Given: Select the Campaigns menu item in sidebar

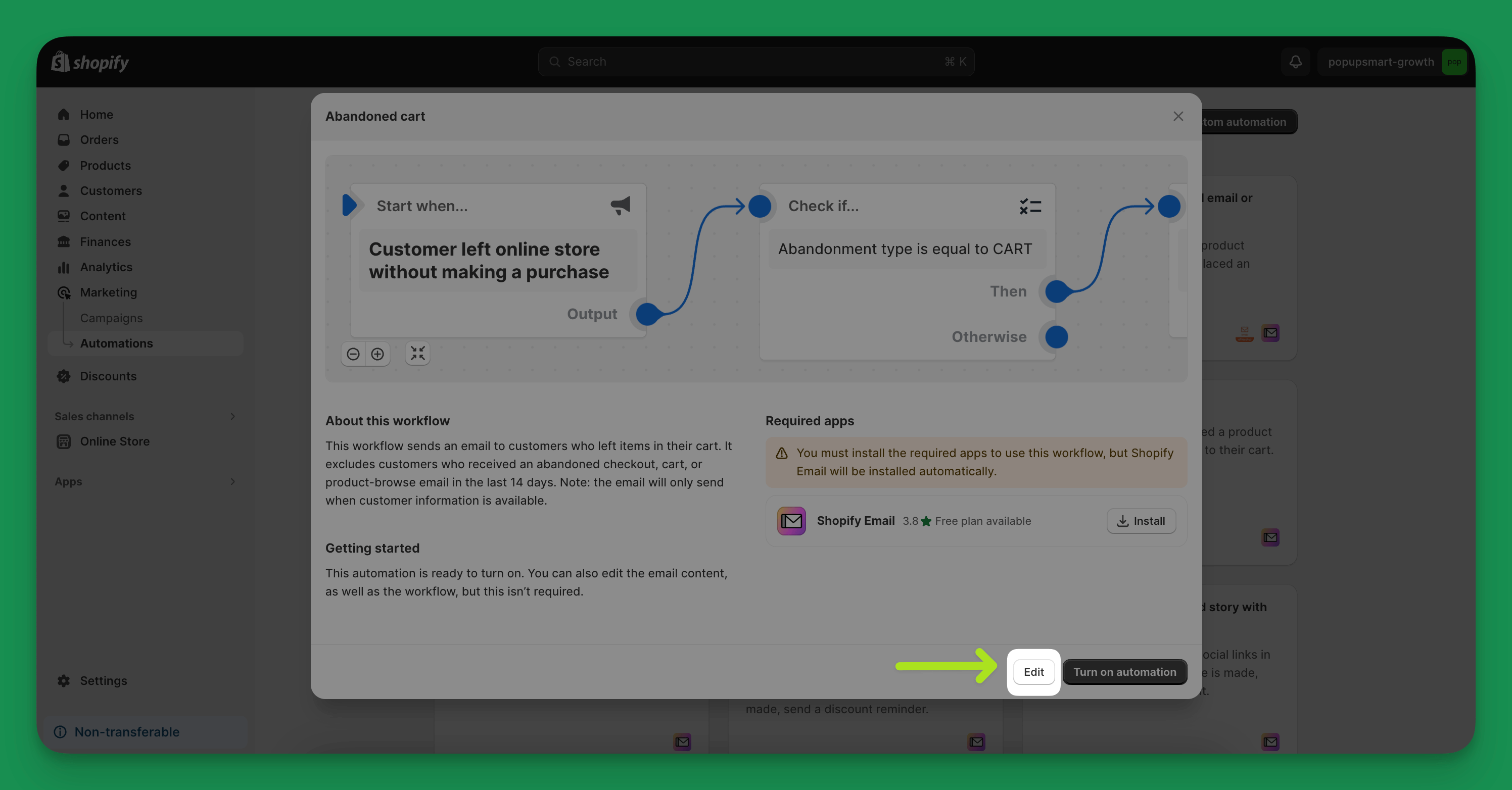Looking at the screenshot, I should point(111,317).
